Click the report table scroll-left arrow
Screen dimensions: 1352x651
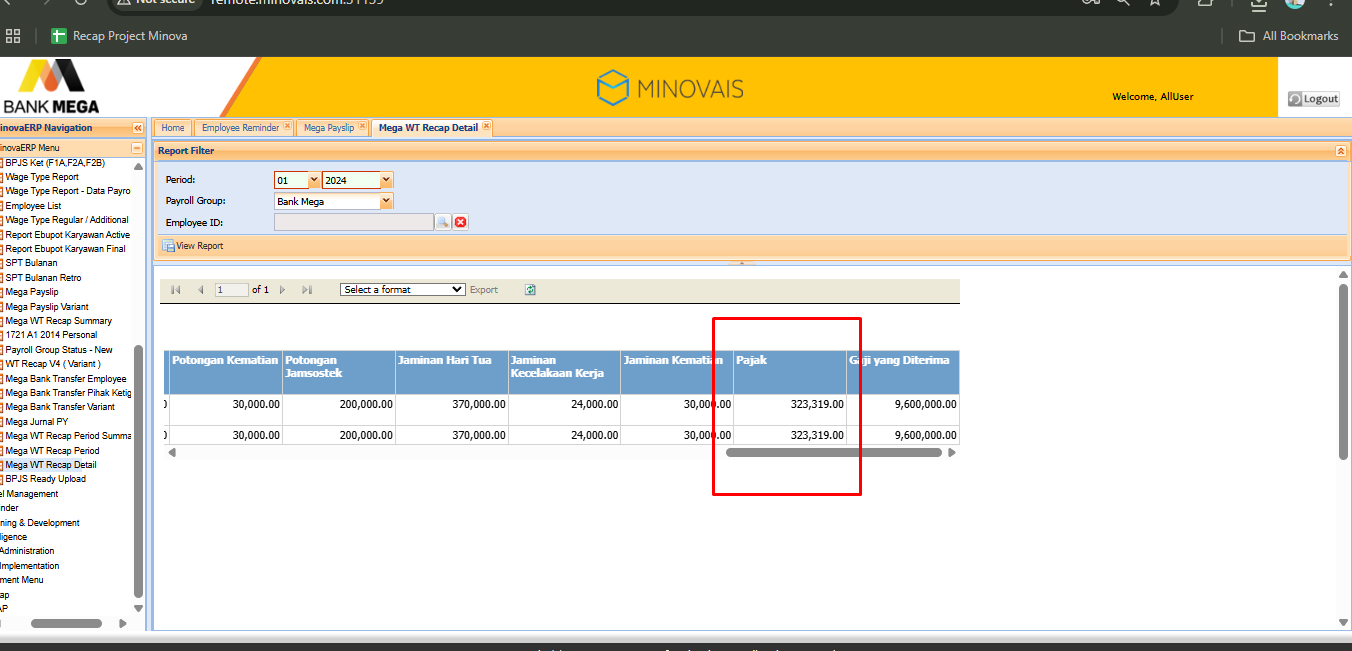172,453
